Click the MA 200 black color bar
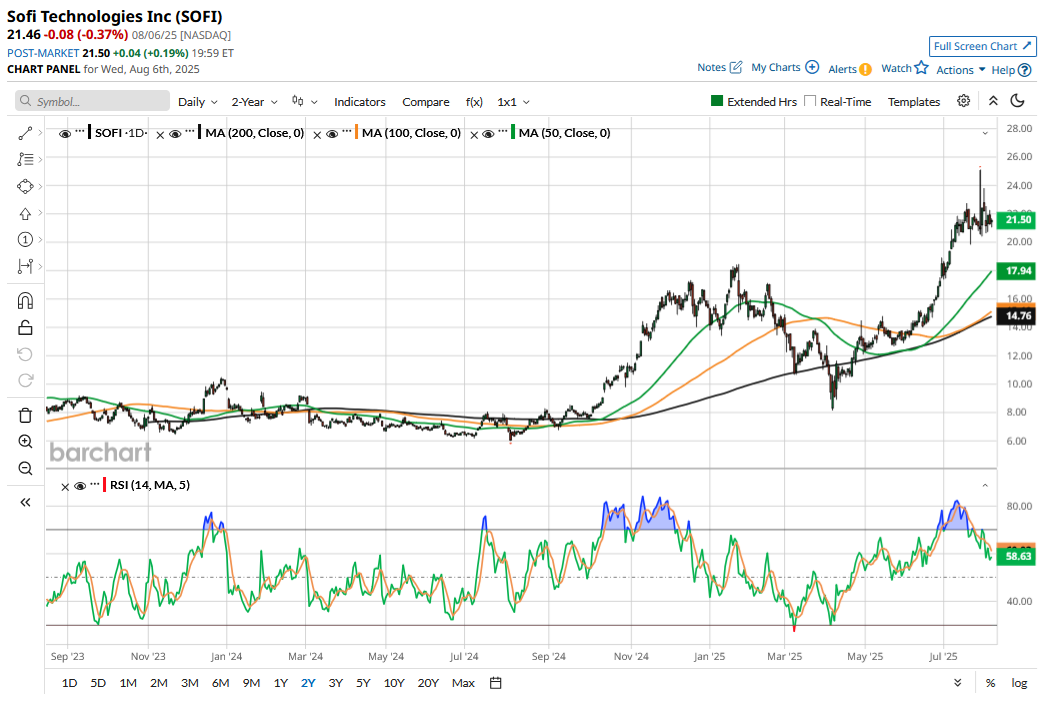Viewport: 1047px width, 702px height. pos(200,132)
